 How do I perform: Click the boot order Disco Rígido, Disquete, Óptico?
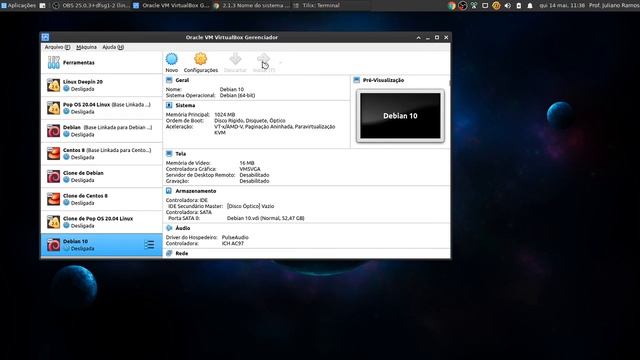click(x=250, y=121)
